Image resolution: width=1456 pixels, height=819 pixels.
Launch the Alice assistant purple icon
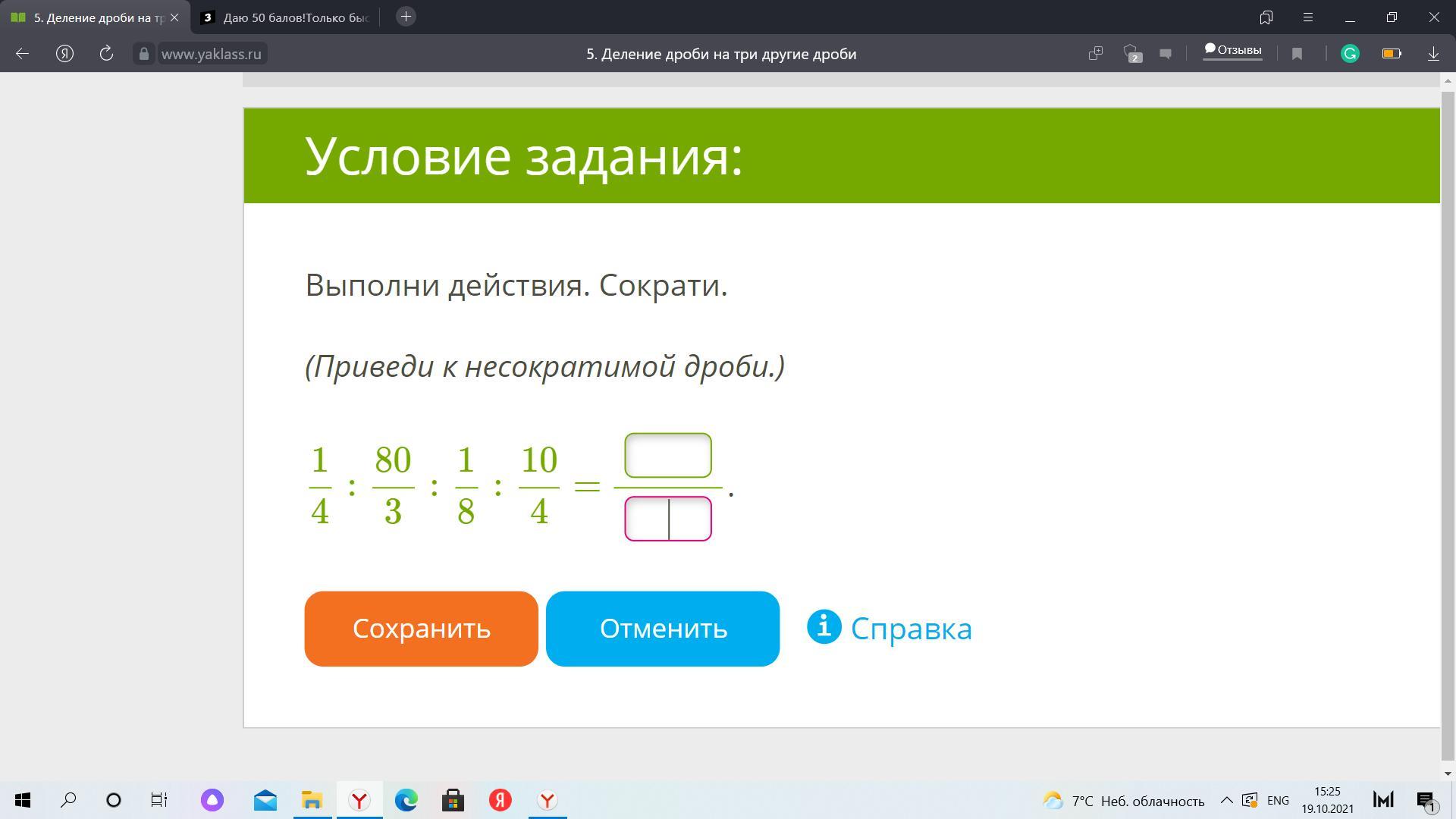click(x=212, y=800)
